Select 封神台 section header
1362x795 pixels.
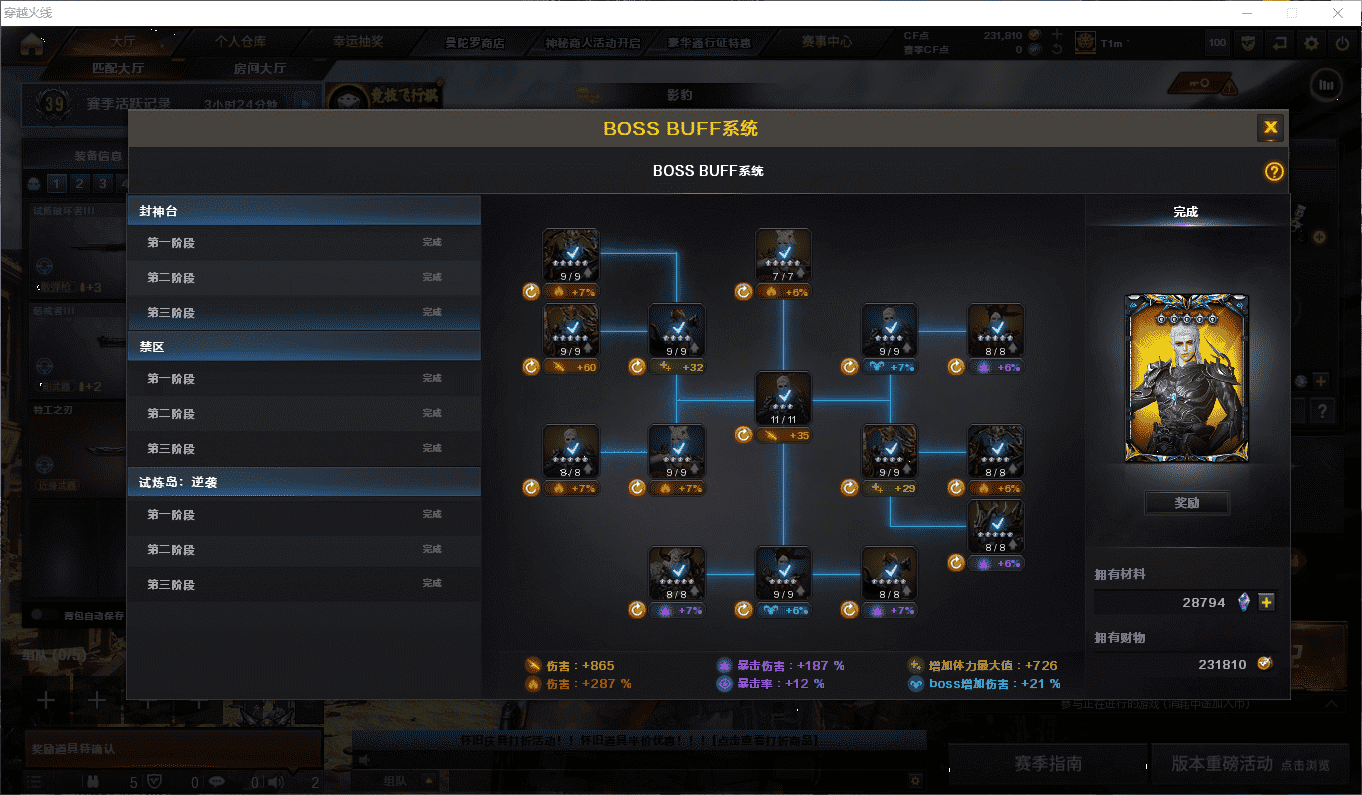pos(304,211)
